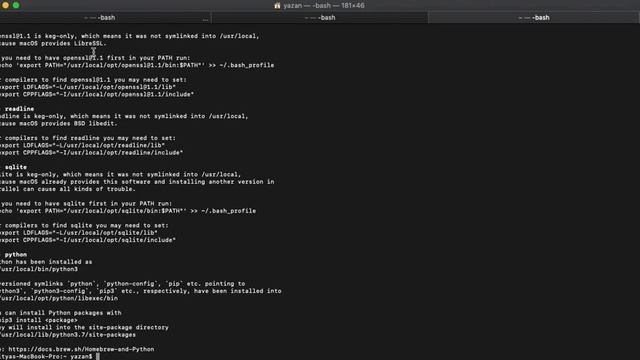Click the home folder icon in title bar
The height and width of the screenshot is (360, 640).
click(x=277, y=5)
